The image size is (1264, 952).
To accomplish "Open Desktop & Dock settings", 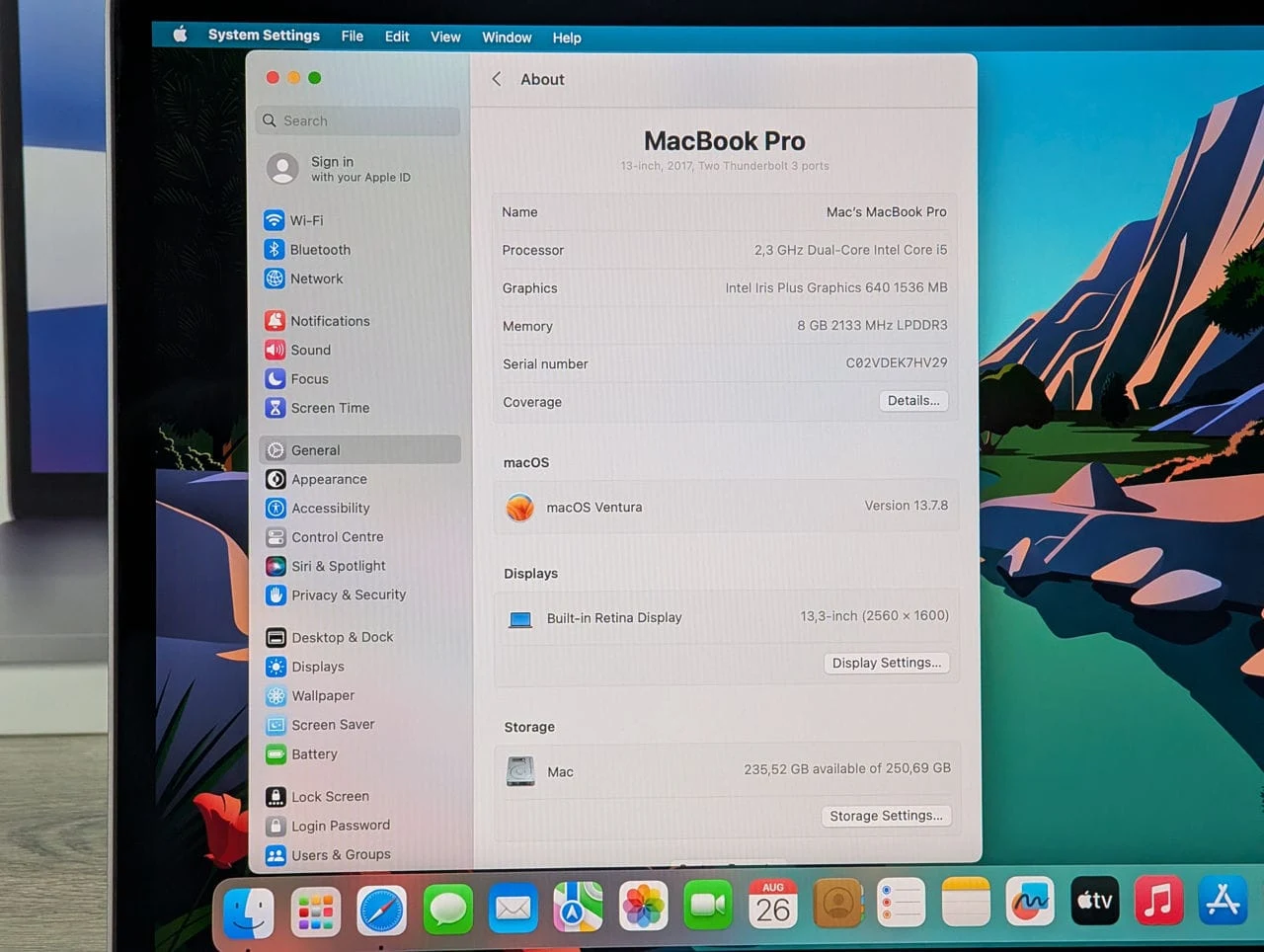I will tap(330, 637).
